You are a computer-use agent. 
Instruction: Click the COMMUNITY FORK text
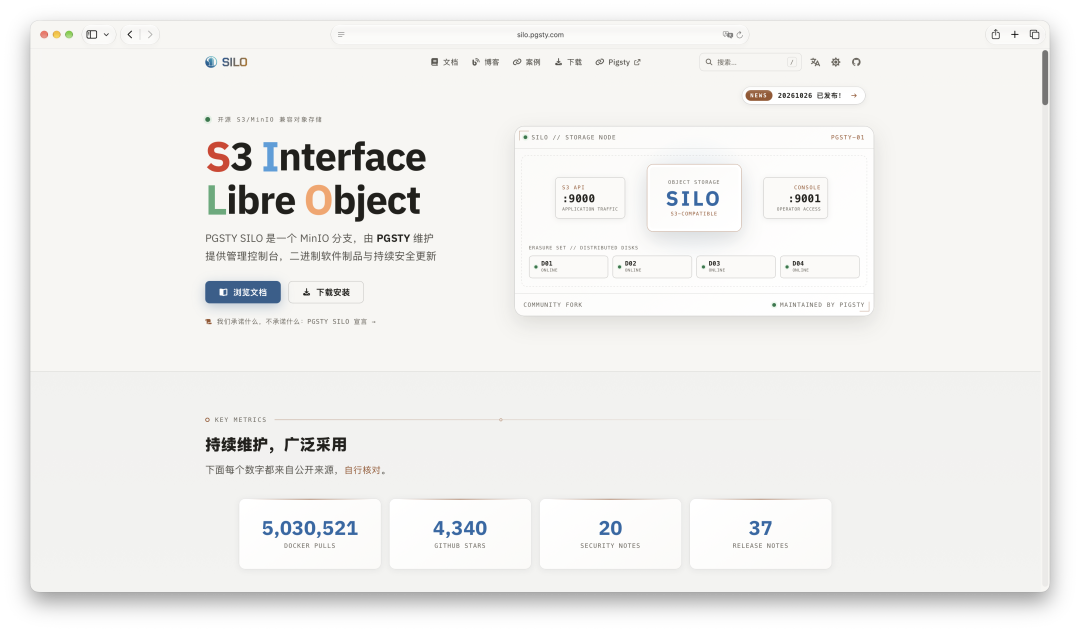click(x=552, y=304)
